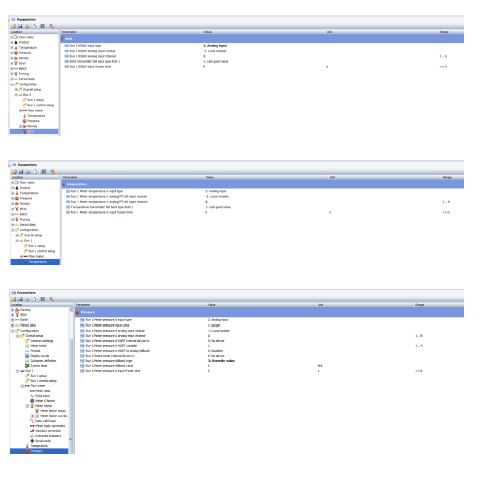Image resolution: width=481 pixels, height=484 pixels.
Task: Click the save disk icon in the Temperature window toolbar
Action: (x=21, y=172)
